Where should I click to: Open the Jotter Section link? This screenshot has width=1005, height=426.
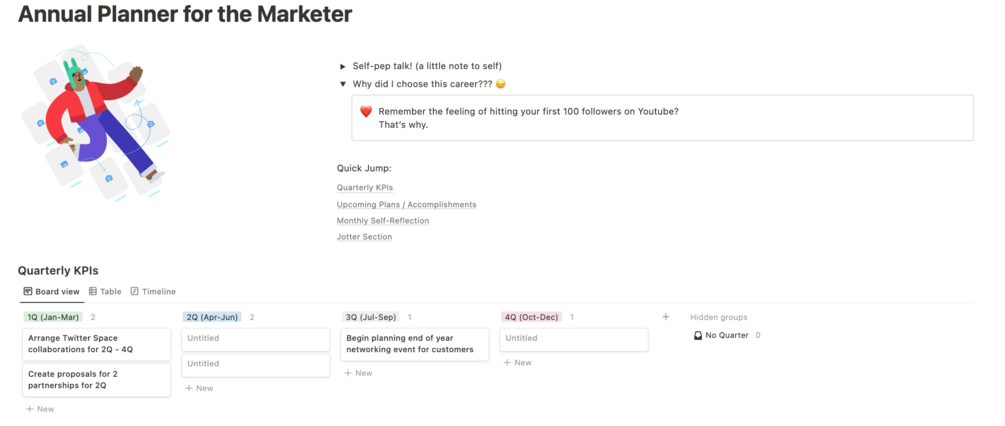pyautogui.click(x=364, y=237)
